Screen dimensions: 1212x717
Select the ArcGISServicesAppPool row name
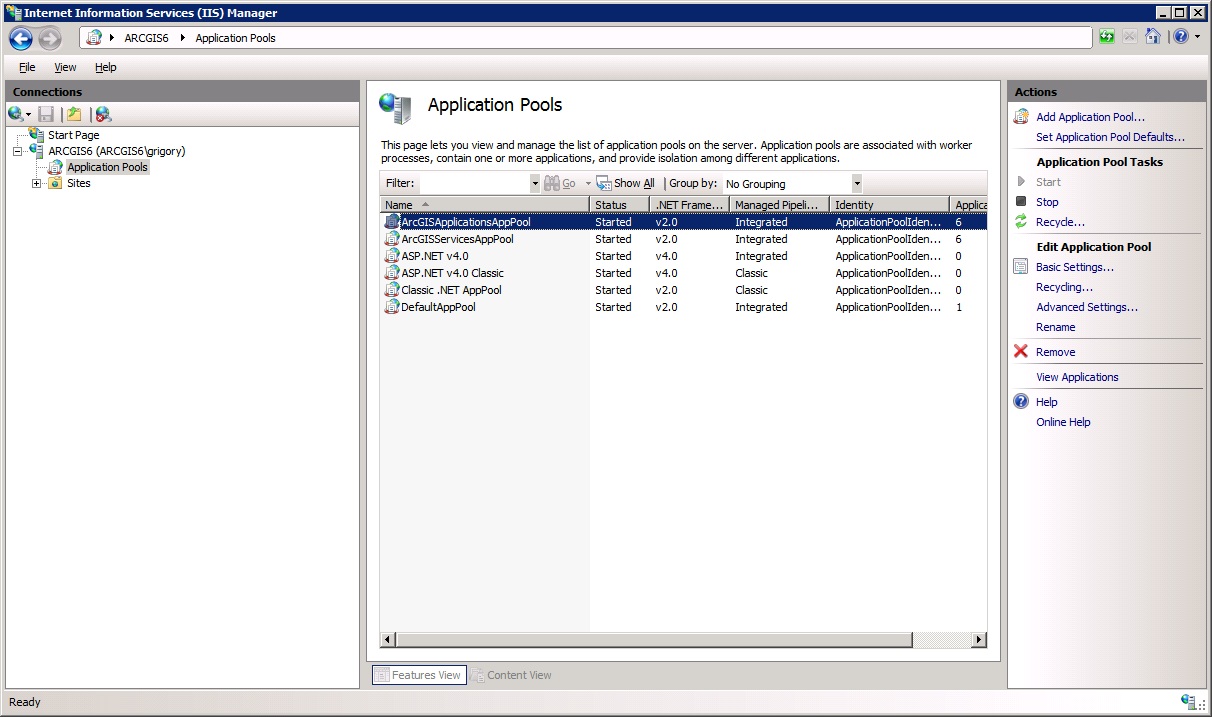click(x=457, y=239)
